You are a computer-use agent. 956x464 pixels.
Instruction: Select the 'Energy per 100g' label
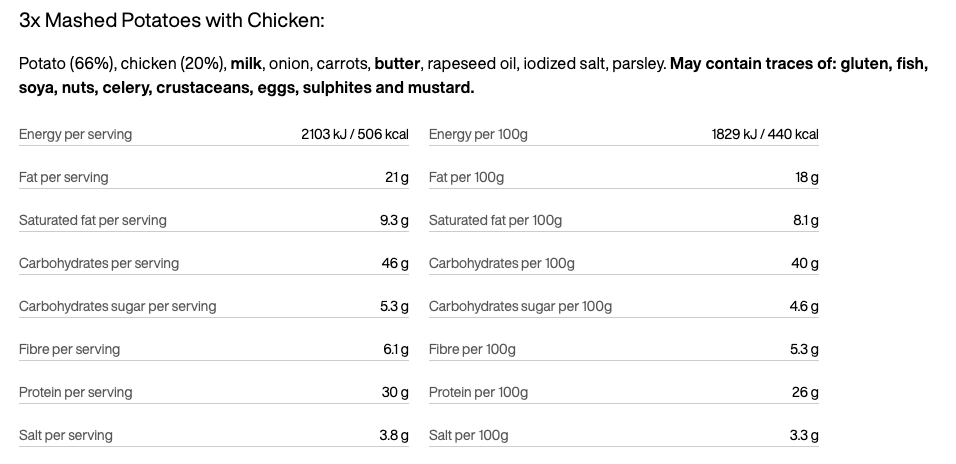478,134
